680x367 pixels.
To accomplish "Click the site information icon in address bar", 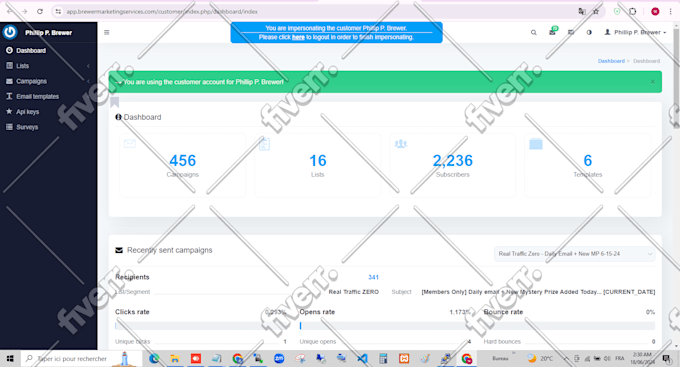I will coord(58,12).
